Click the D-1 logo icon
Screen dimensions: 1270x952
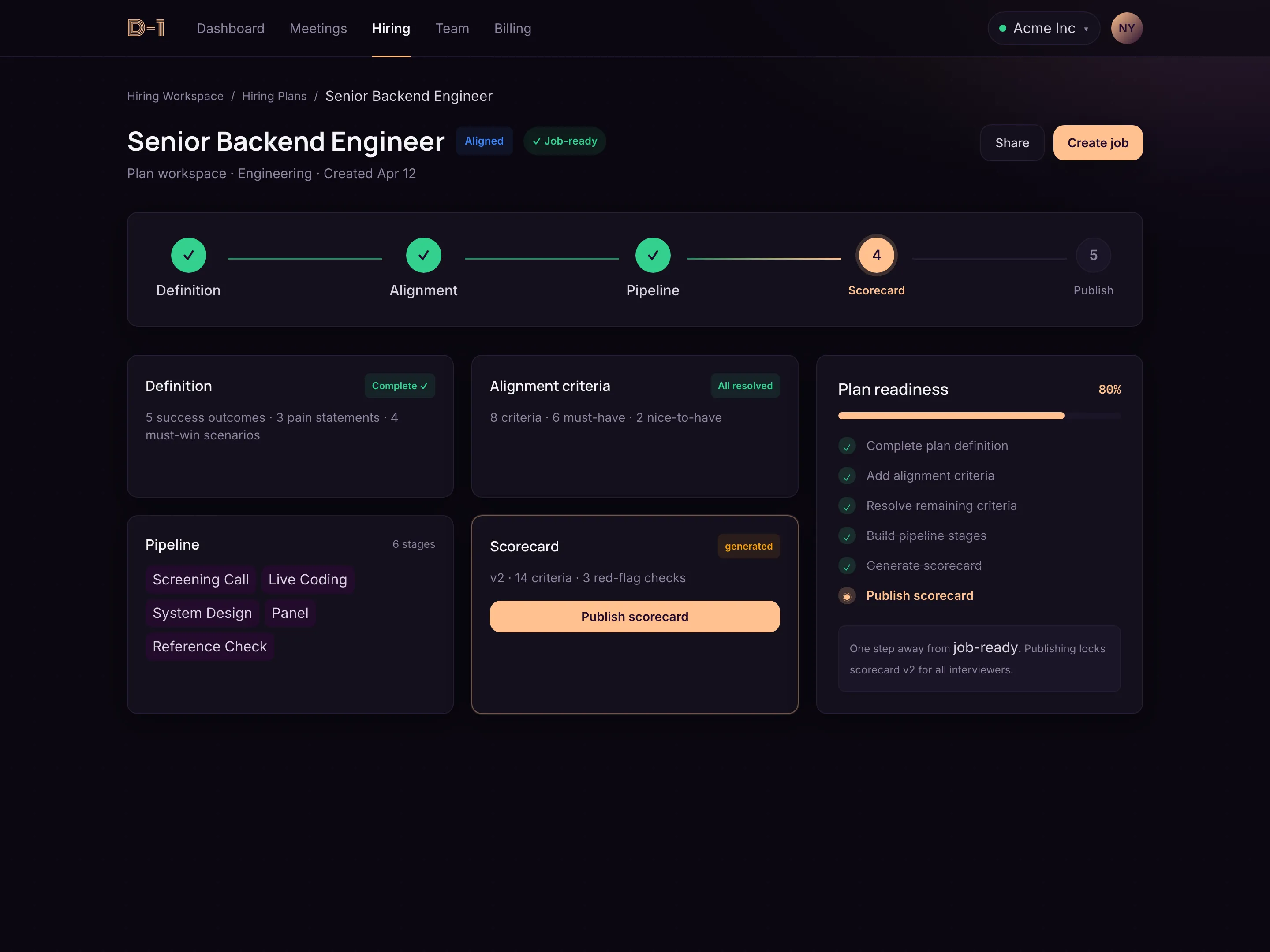click(x=146, y=27)
